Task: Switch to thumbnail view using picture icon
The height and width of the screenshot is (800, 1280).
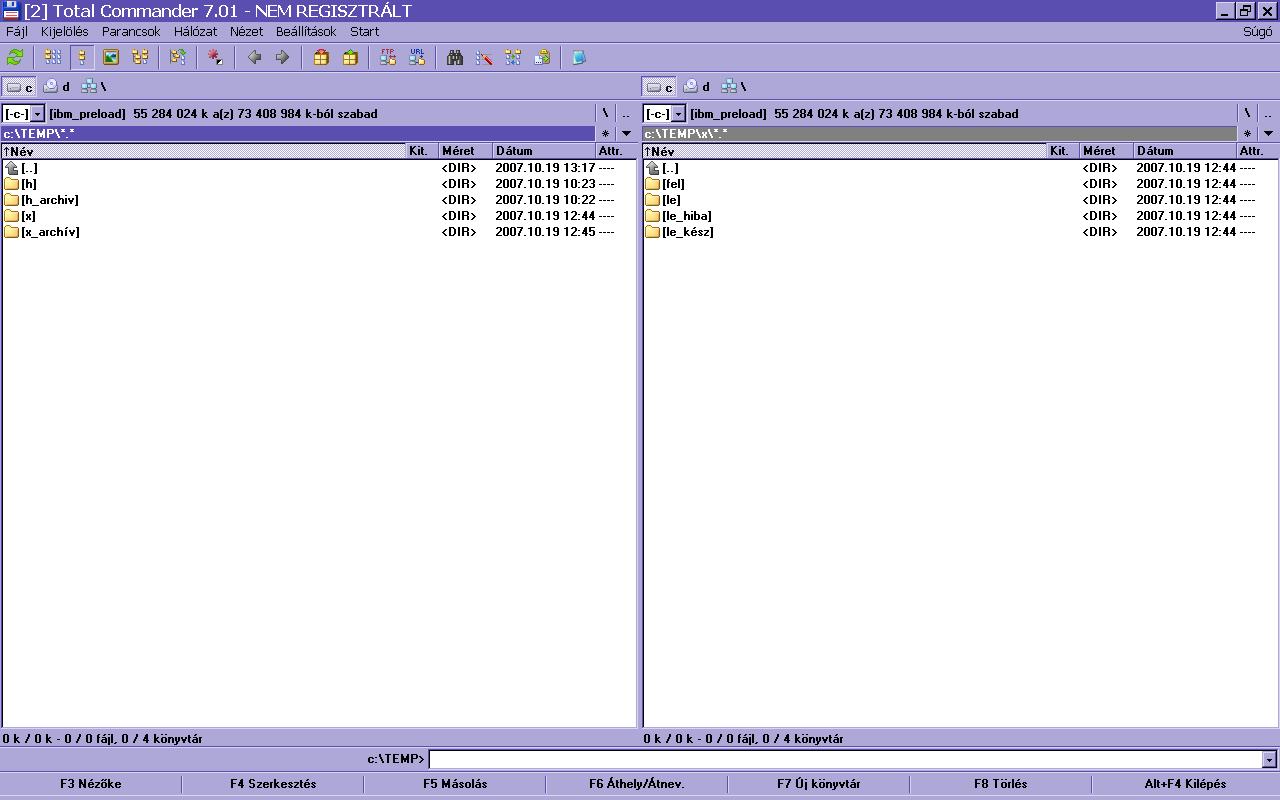Action: (111, 58)
